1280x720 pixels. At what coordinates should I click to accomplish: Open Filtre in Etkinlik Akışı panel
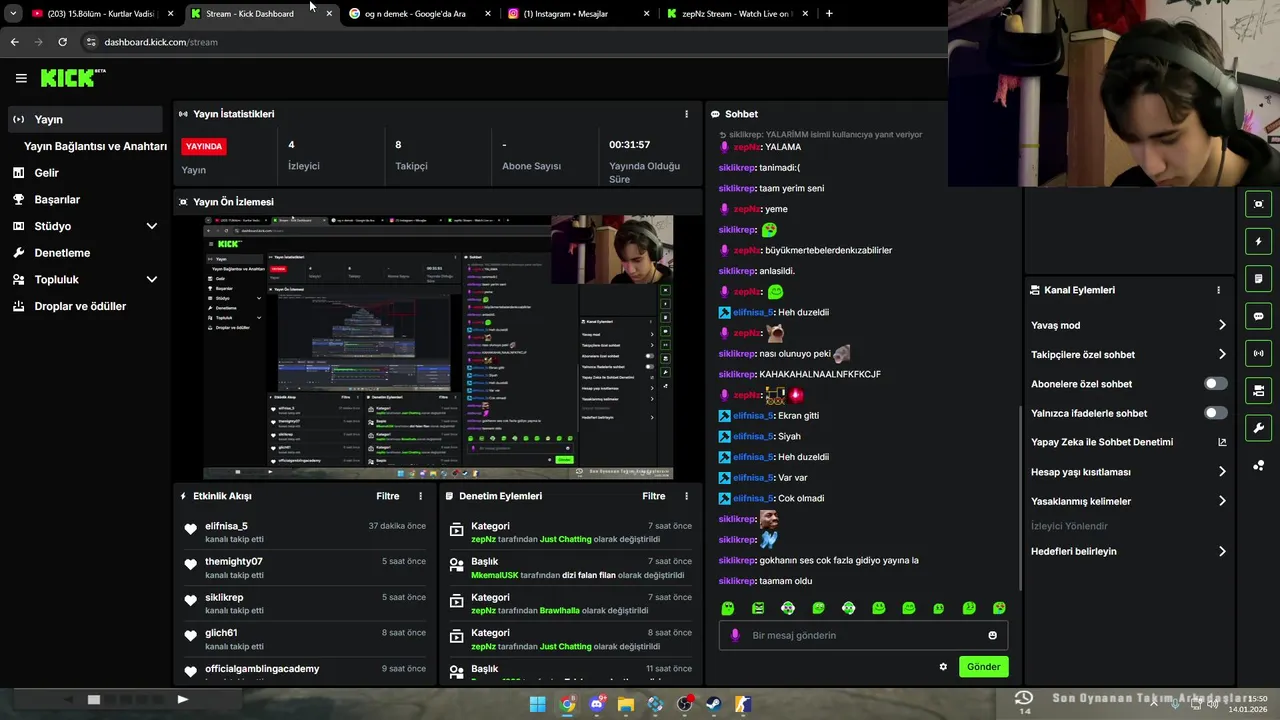388,496
